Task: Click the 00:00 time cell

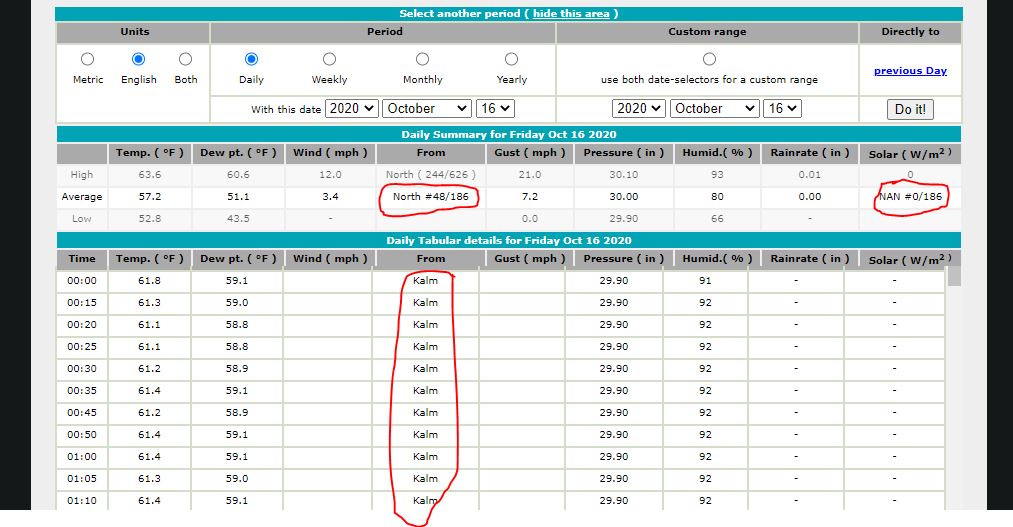Action: (x=82, y=280)
